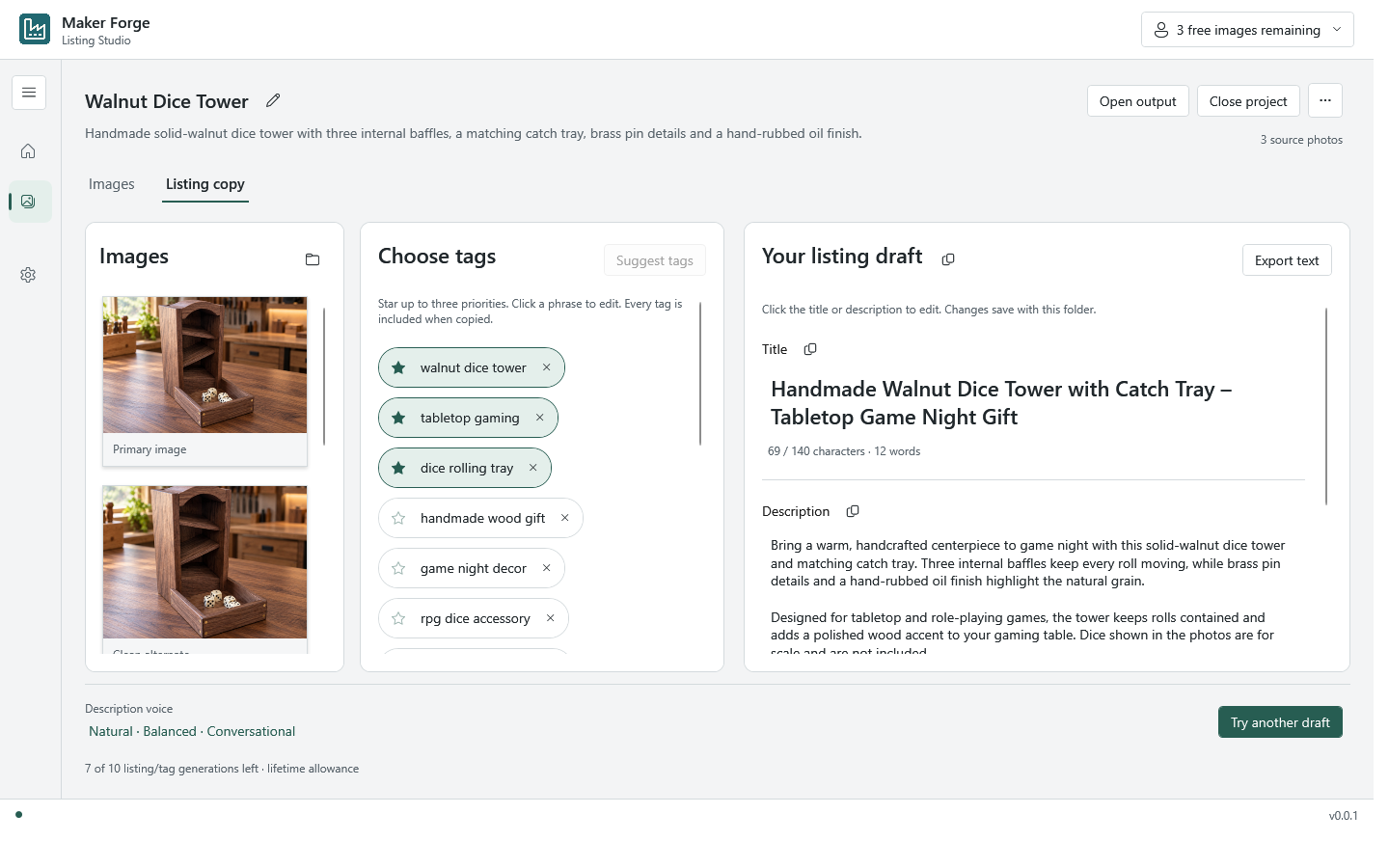Star the game night decor tag
This screenshot has height=868, width=1389.
point(398,568)
